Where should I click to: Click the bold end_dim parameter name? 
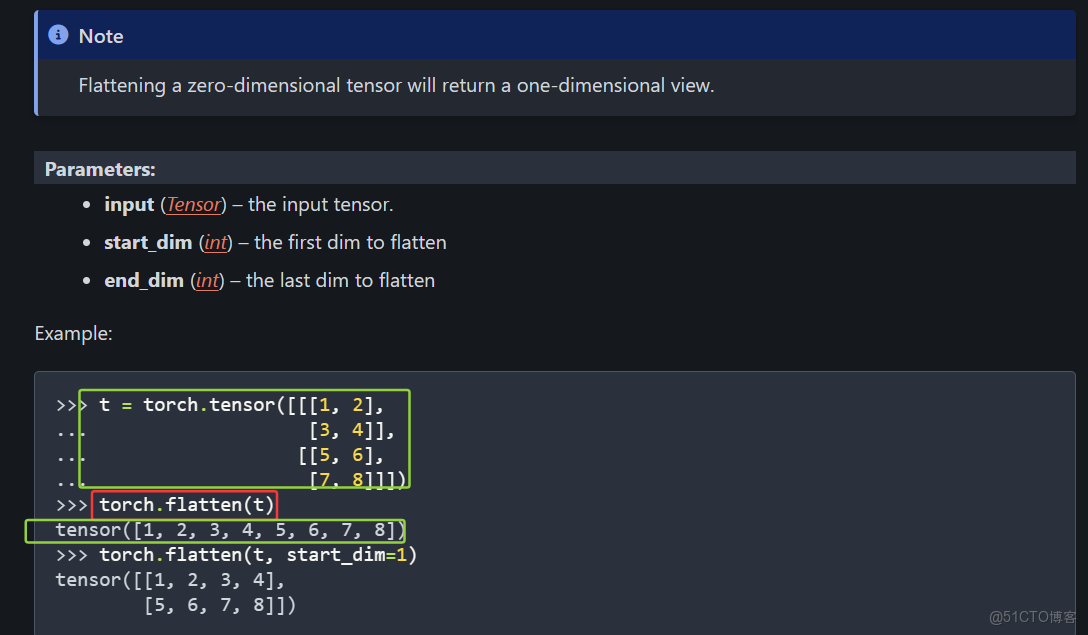tap(144, 281)
